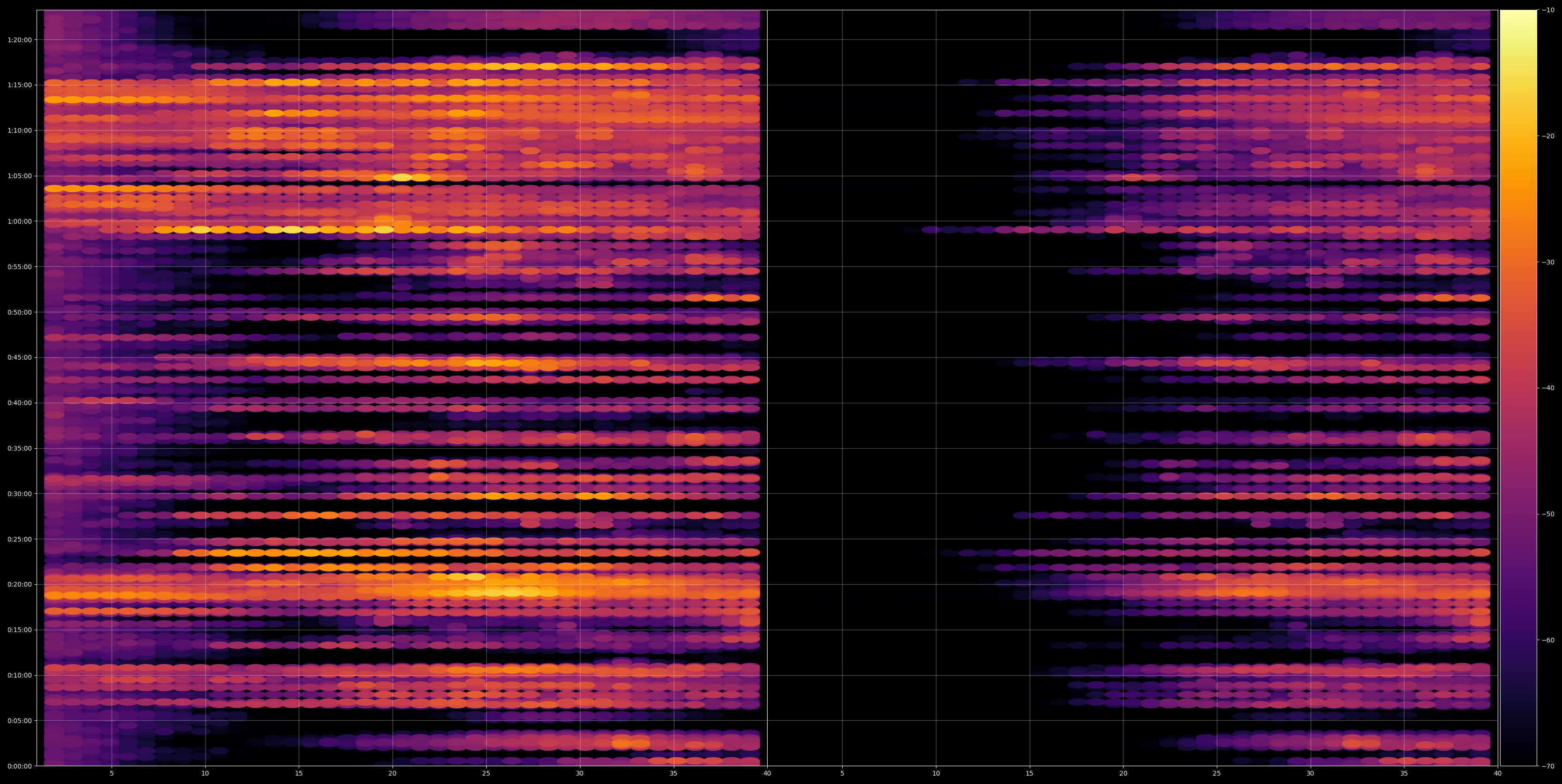This screenshot has height=784, width=1562.
Task: Select the 0:55:00 y-axis tick label
Action: (19, 266)
